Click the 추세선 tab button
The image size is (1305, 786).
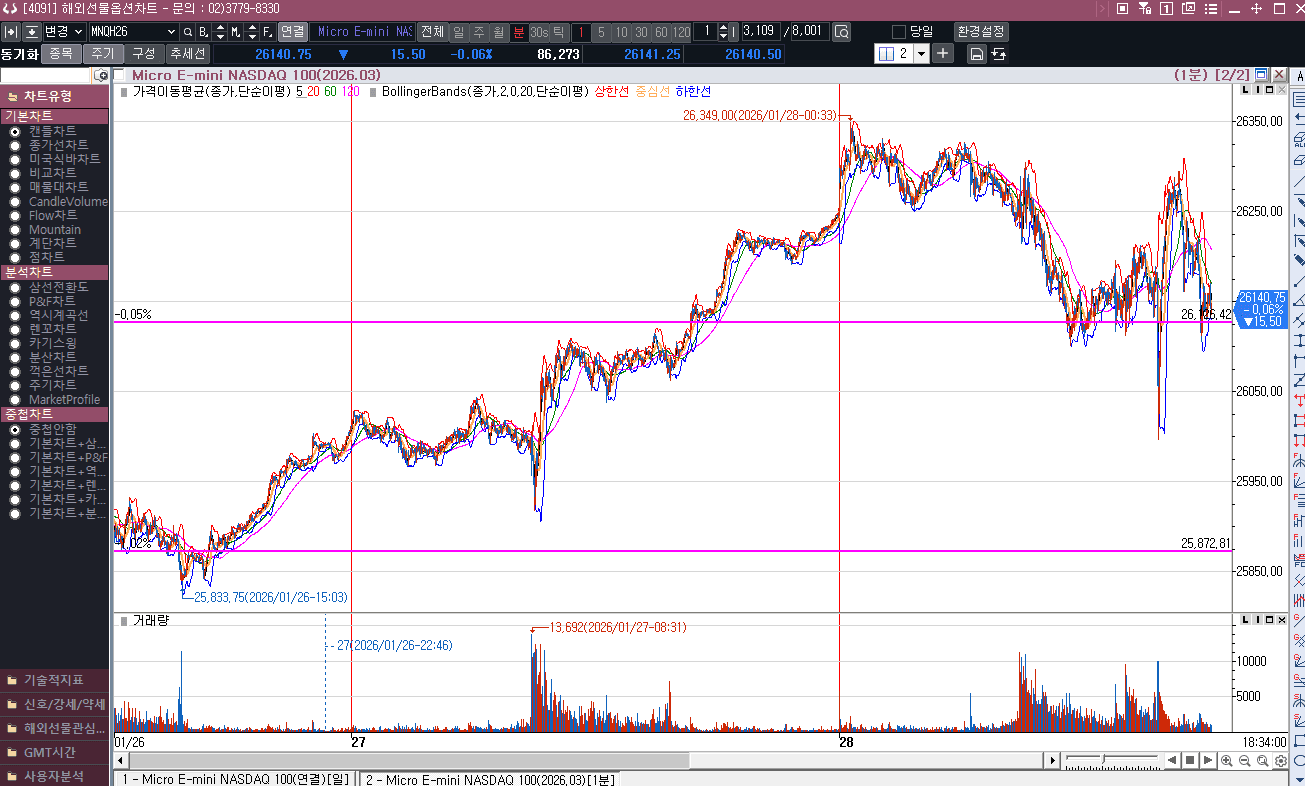tap(187, 54)
